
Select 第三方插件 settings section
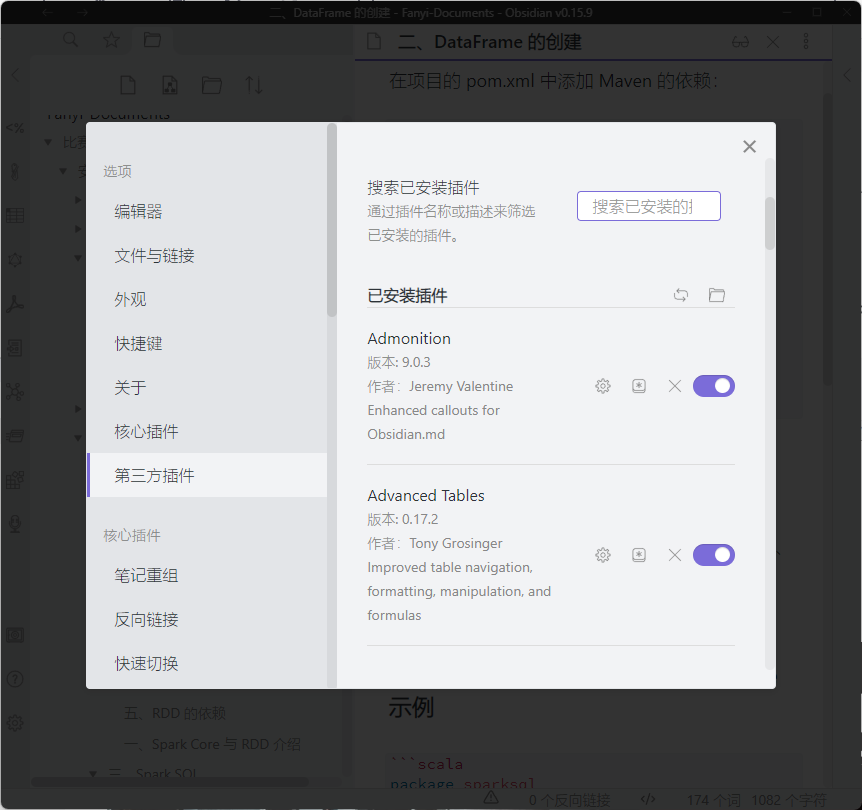click(x=207, y=476)
